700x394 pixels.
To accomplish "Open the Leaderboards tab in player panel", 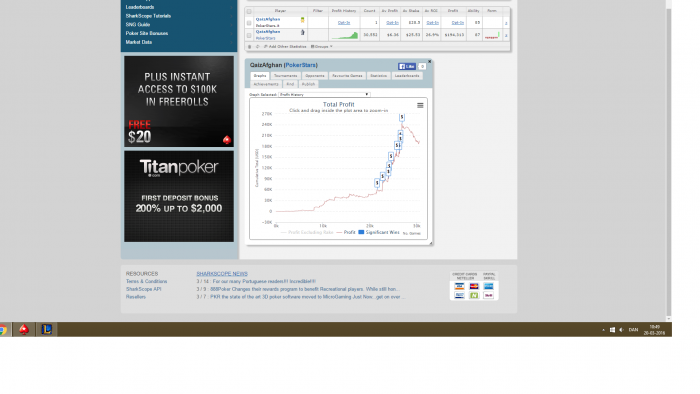I will (x=407, y=76).
